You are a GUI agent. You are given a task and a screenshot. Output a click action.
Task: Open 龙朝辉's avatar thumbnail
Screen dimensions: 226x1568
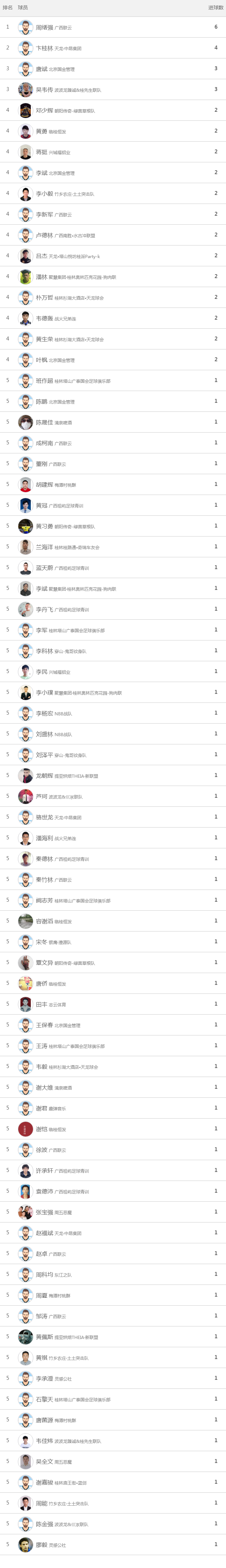(25, 776)
